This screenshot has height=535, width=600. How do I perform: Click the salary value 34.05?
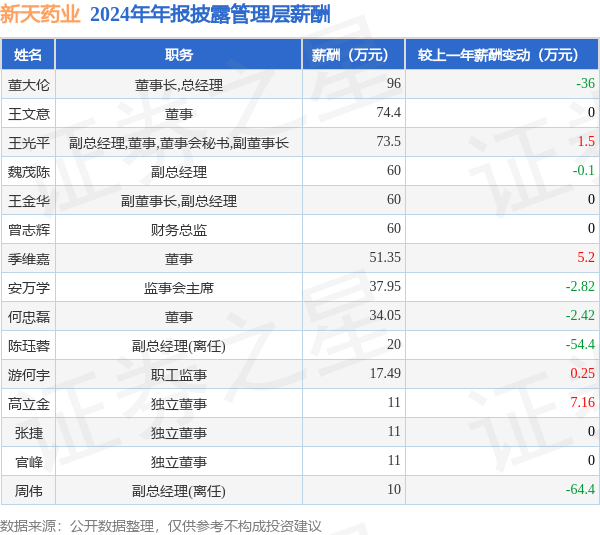[x=385, y=316]
